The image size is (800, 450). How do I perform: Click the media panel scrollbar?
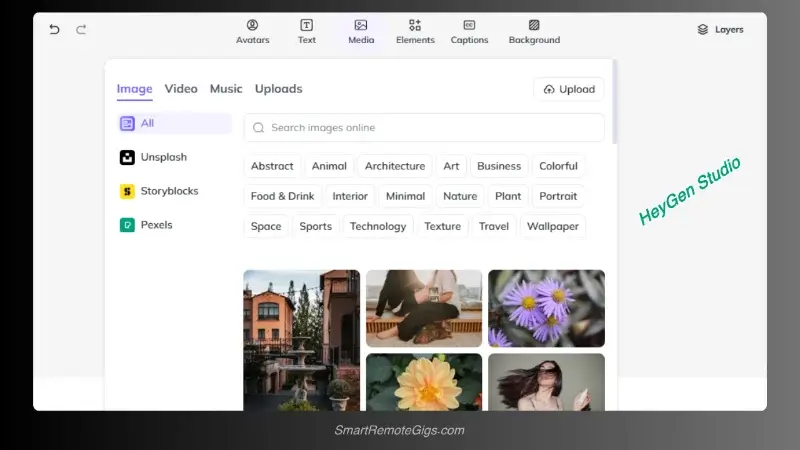615,102
